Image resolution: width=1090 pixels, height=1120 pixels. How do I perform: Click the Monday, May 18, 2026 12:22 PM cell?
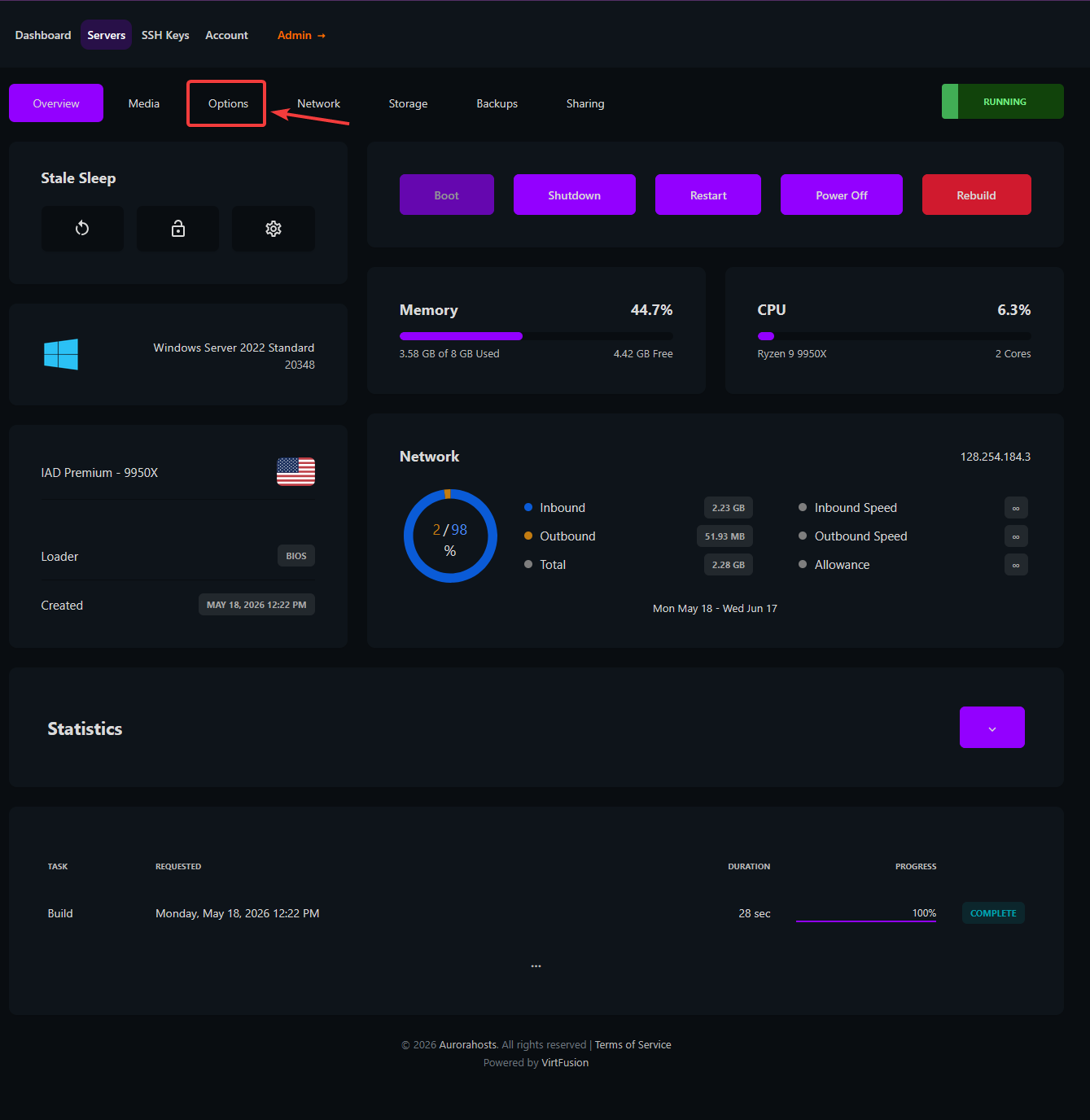[x=238, y=913]
